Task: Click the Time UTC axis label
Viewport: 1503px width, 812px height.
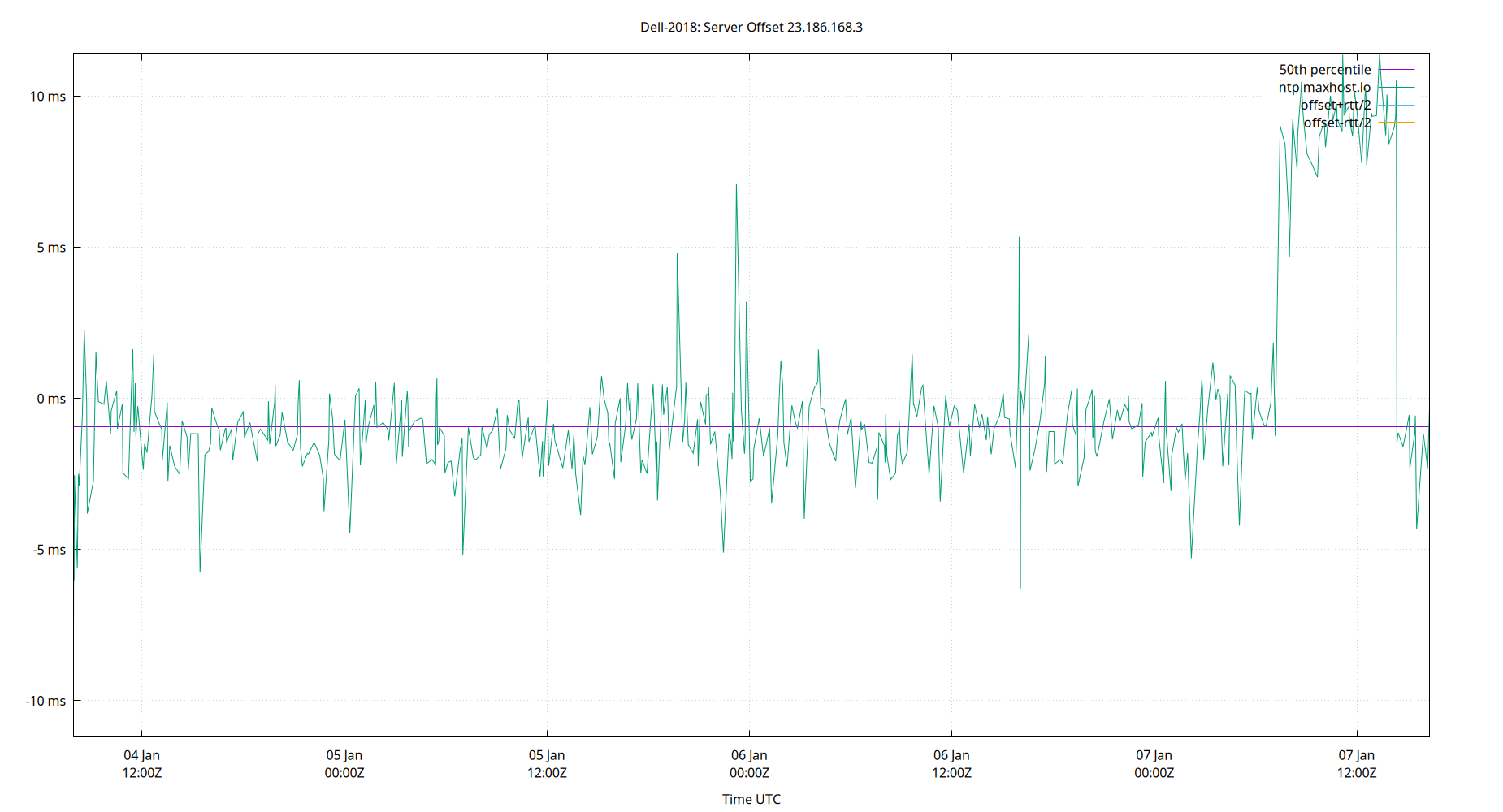Action: [x=750, y=799]
